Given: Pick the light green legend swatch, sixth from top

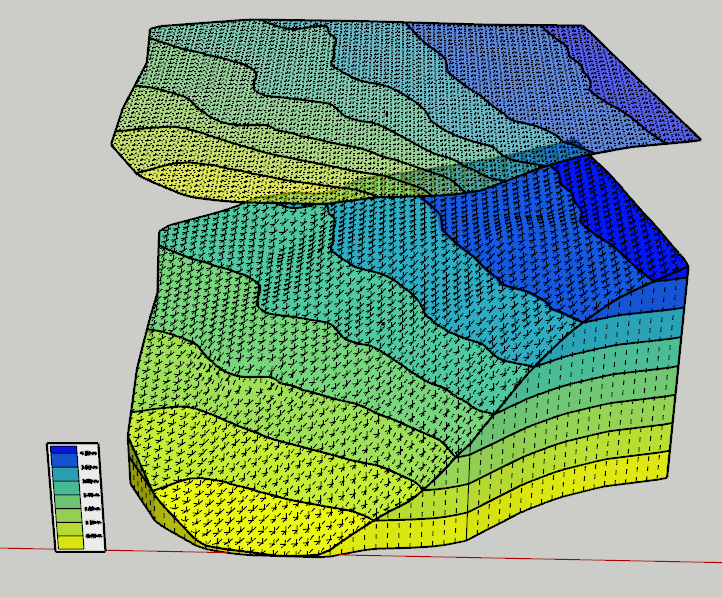Looking at the screenshot, I should click(69, 515).
